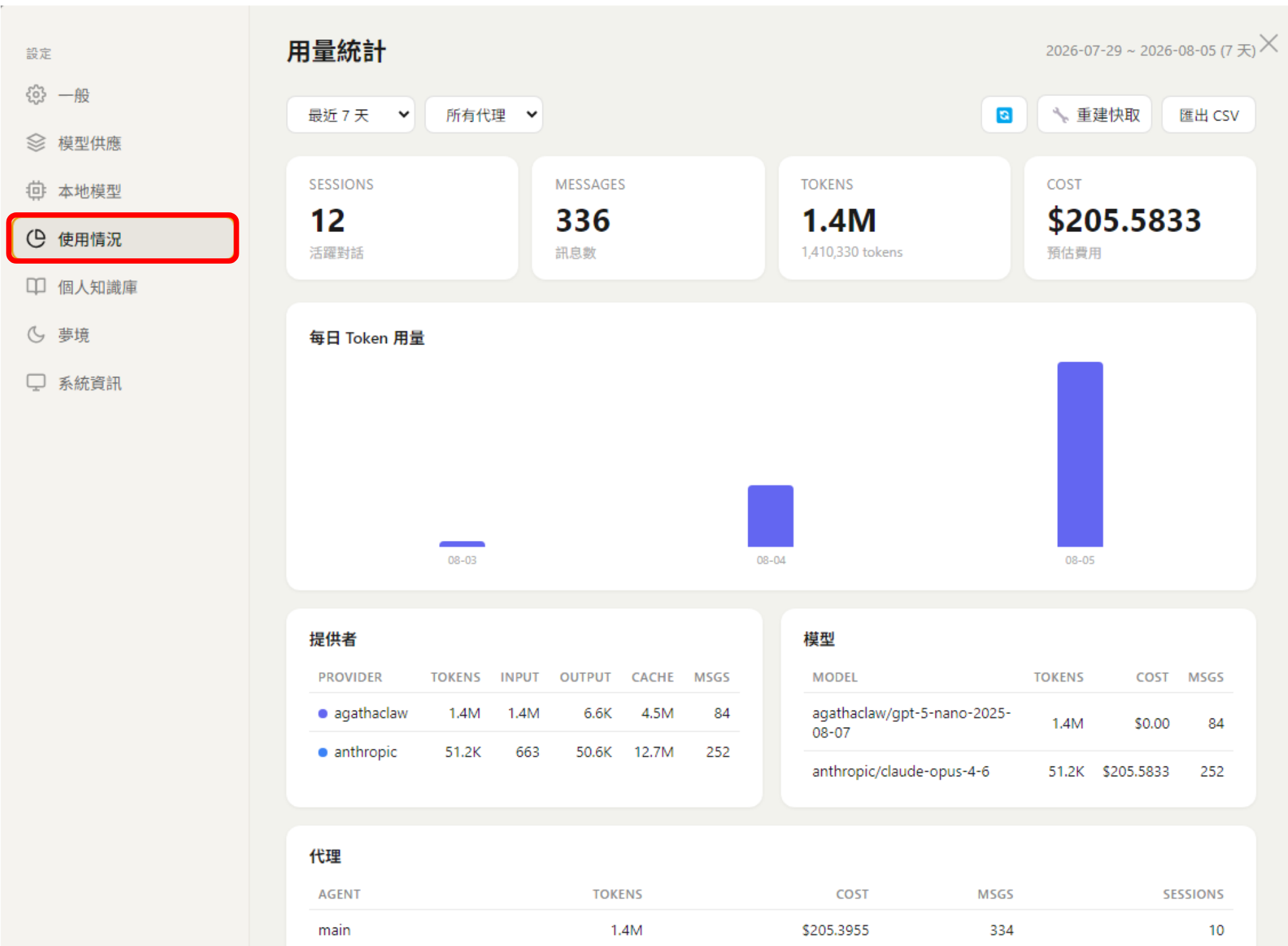Click the blue refresh icon button
1288x946 pixels.
1004,115
